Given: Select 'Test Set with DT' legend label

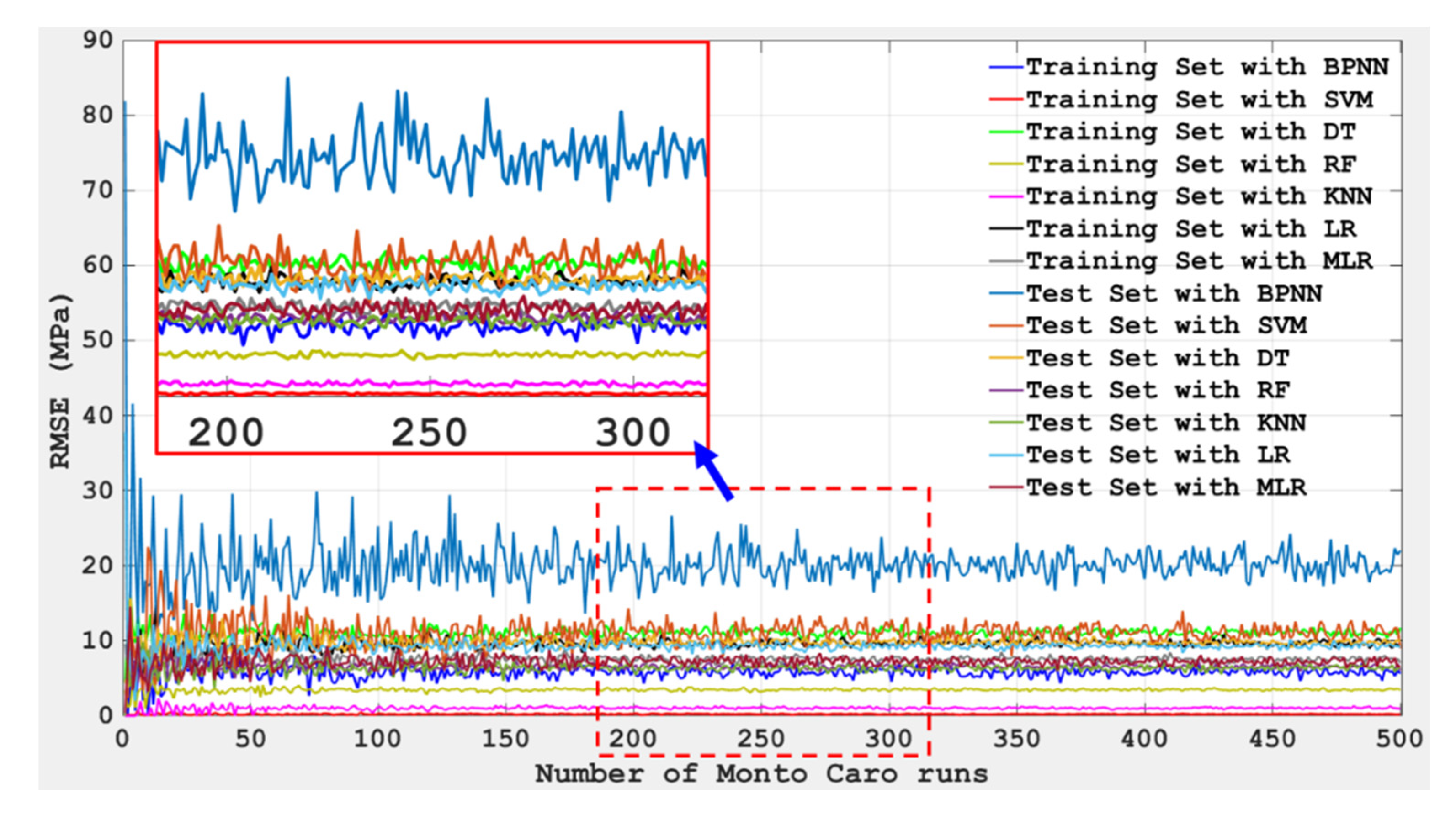Looking at the screenshot, I should coord(1158,358).
